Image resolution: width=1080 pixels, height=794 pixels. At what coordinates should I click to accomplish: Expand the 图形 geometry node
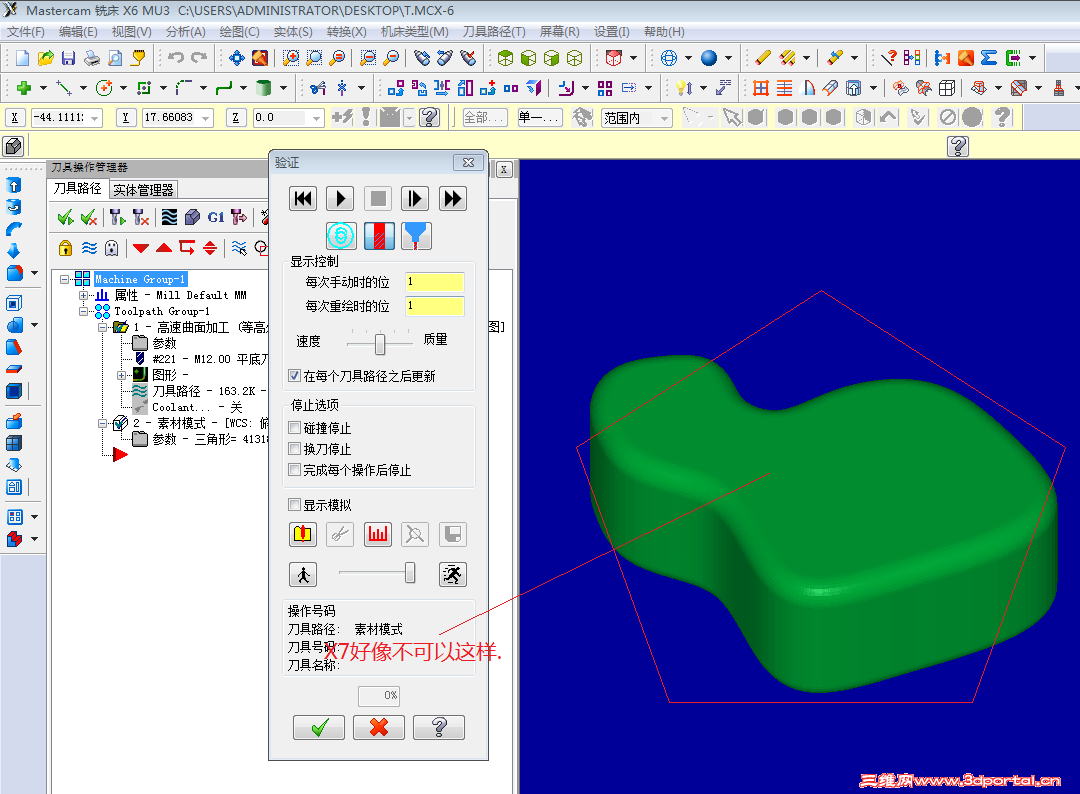(121, 375)
